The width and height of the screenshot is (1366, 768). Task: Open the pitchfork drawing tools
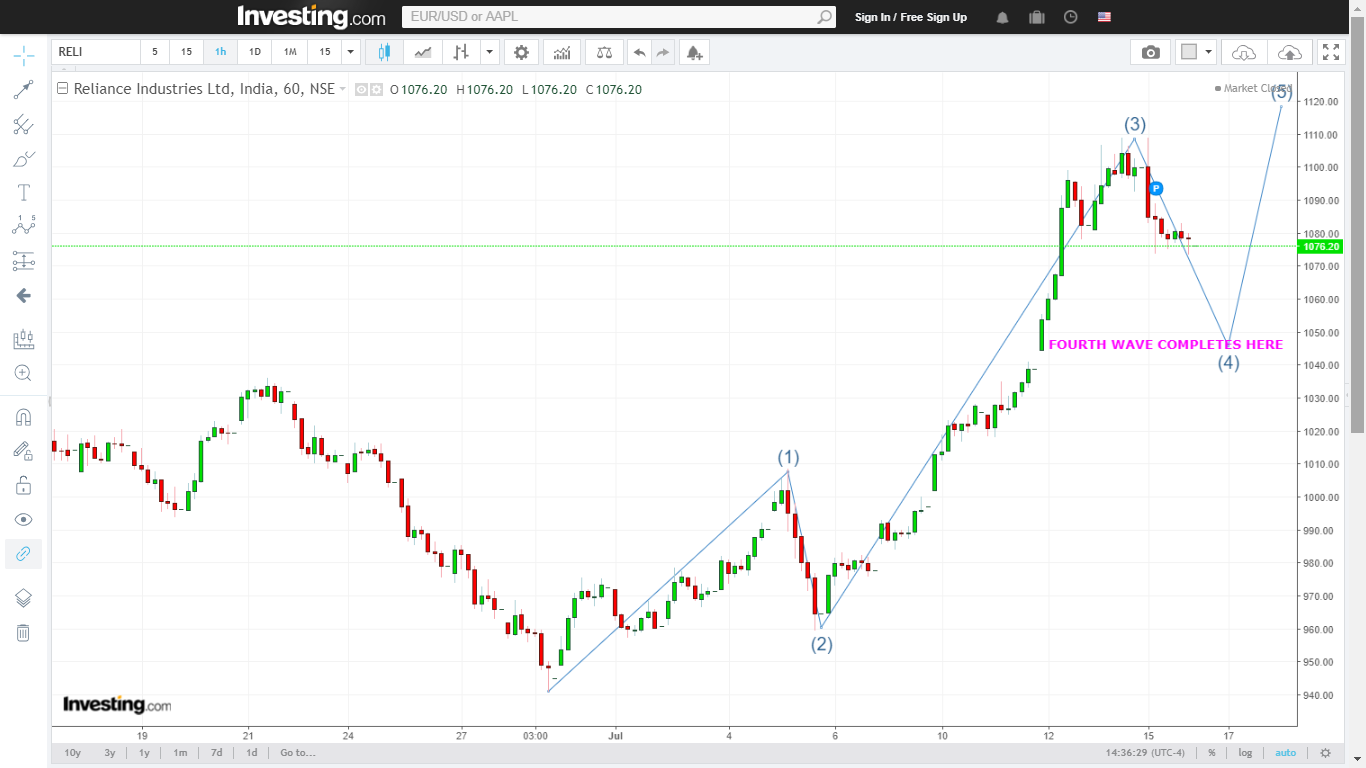click(23, 125)
